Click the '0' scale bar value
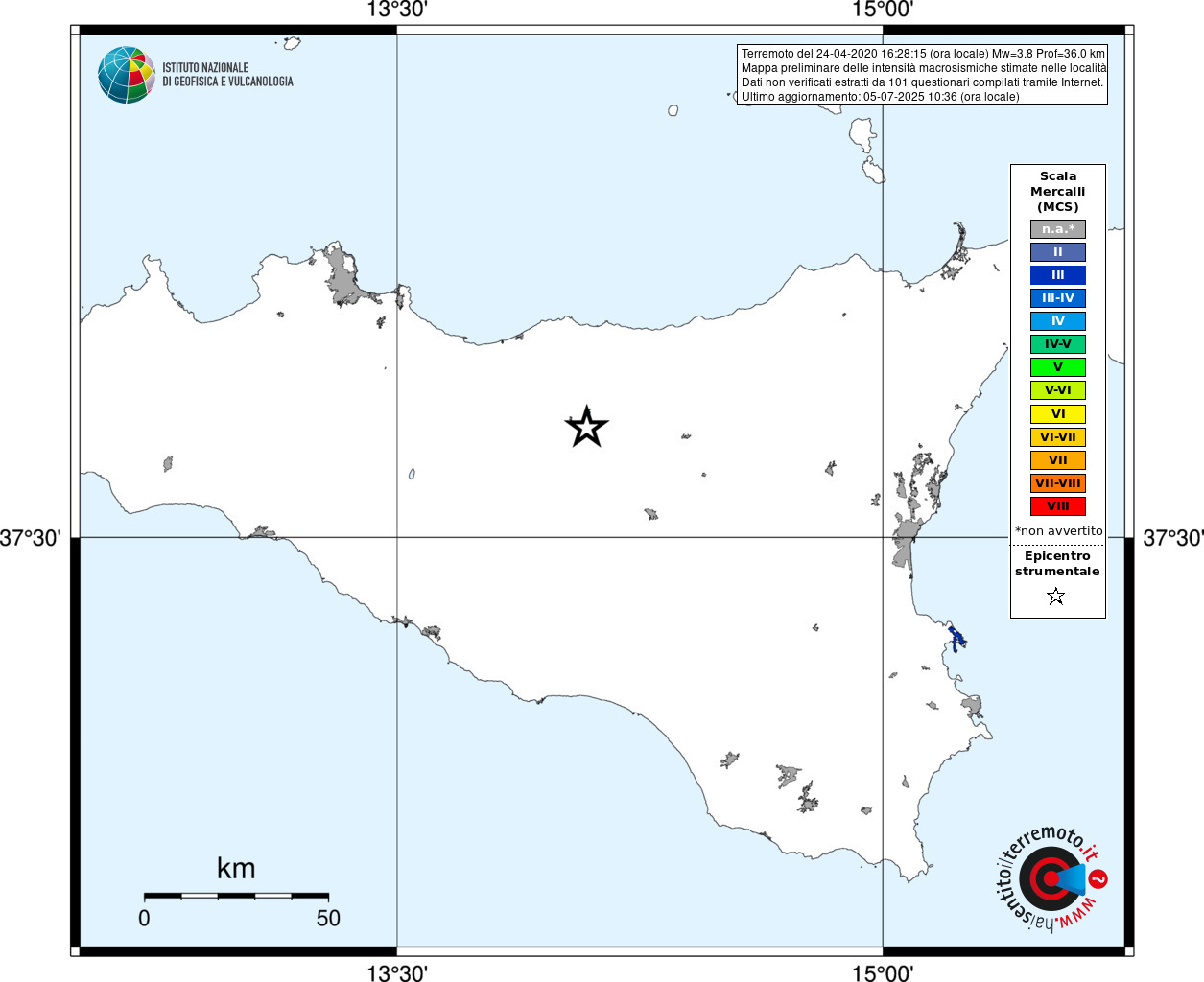 (144, 919)
